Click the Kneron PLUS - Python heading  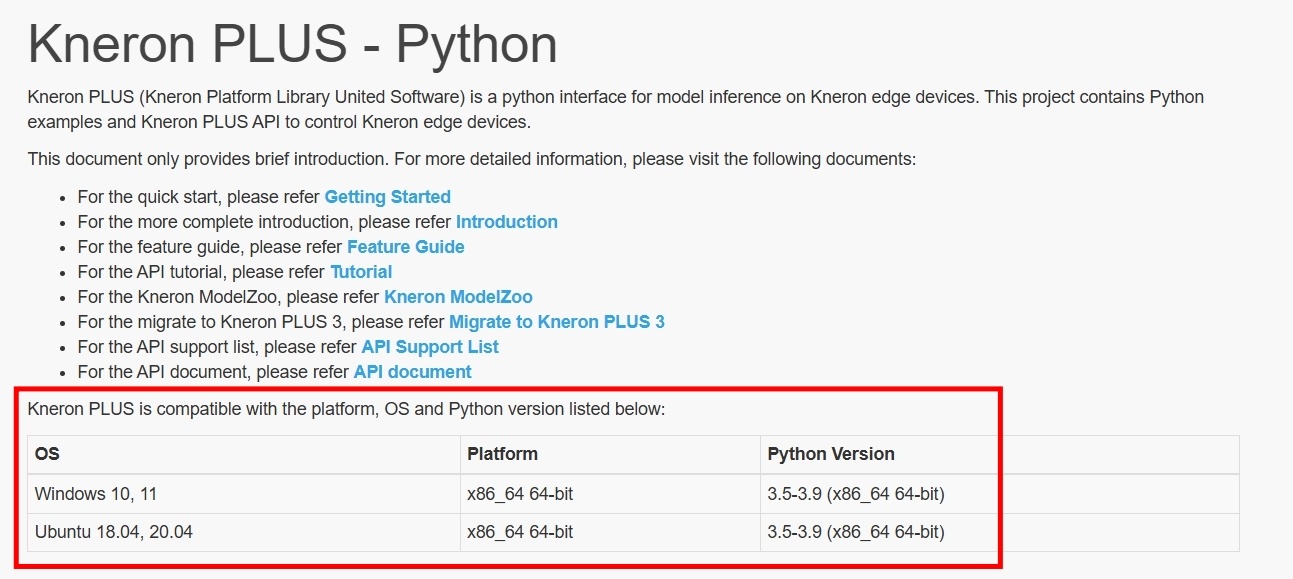293,45
